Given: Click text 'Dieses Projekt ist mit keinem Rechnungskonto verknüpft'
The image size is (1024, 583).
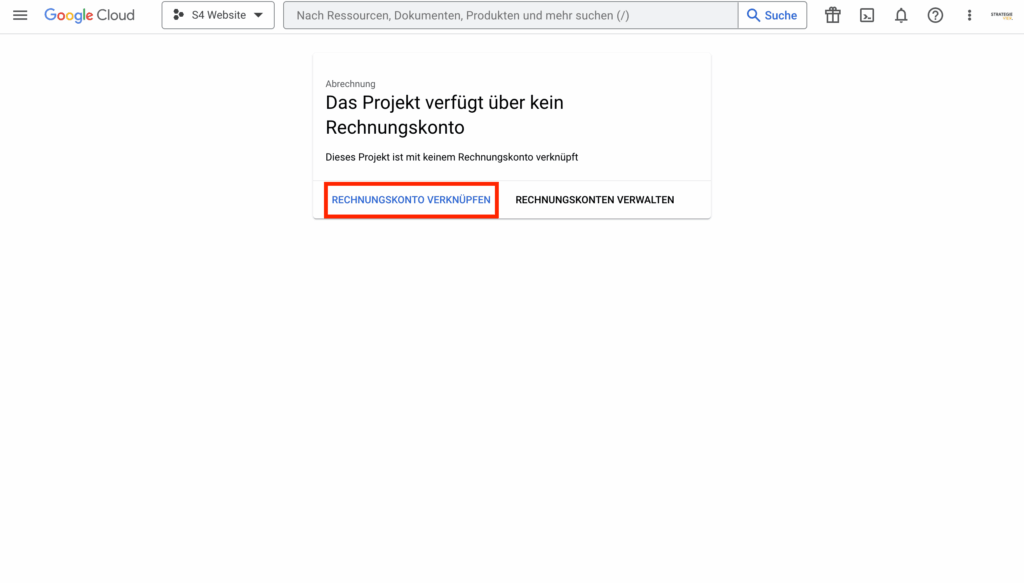Looking at the screenshot, I should click(451, 157).
